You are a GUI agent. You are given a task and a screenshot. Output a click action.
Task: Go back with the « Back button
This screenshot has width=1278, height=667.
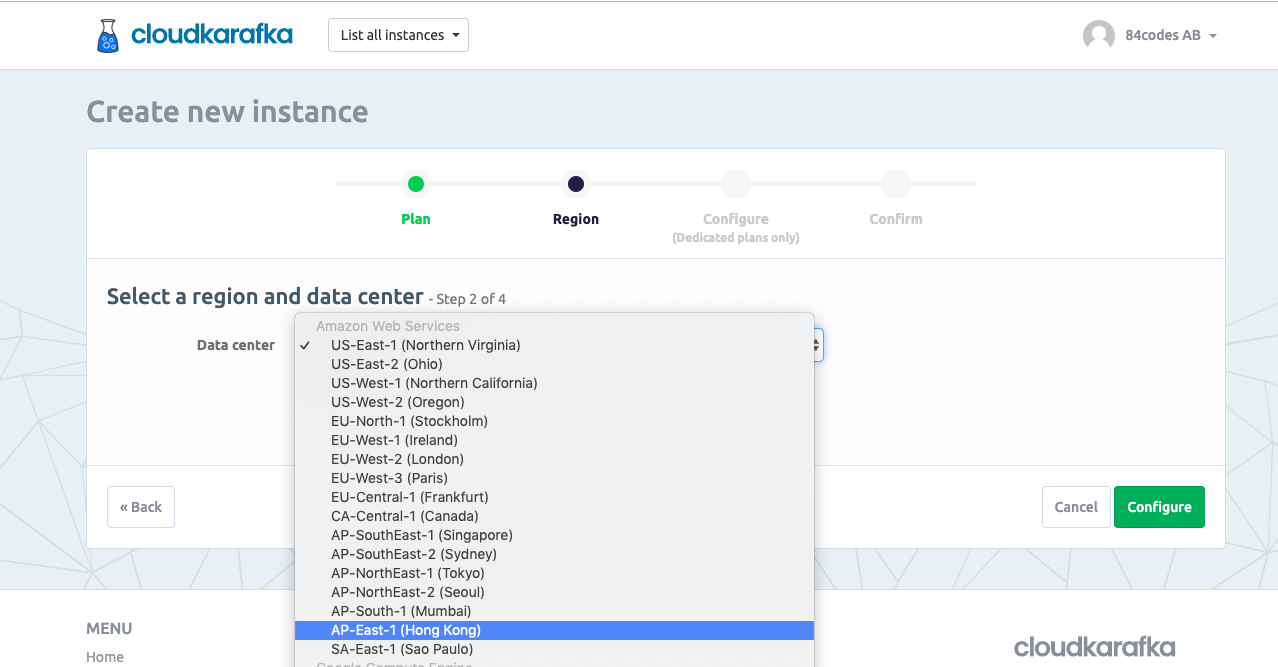[x=141, y=507]
